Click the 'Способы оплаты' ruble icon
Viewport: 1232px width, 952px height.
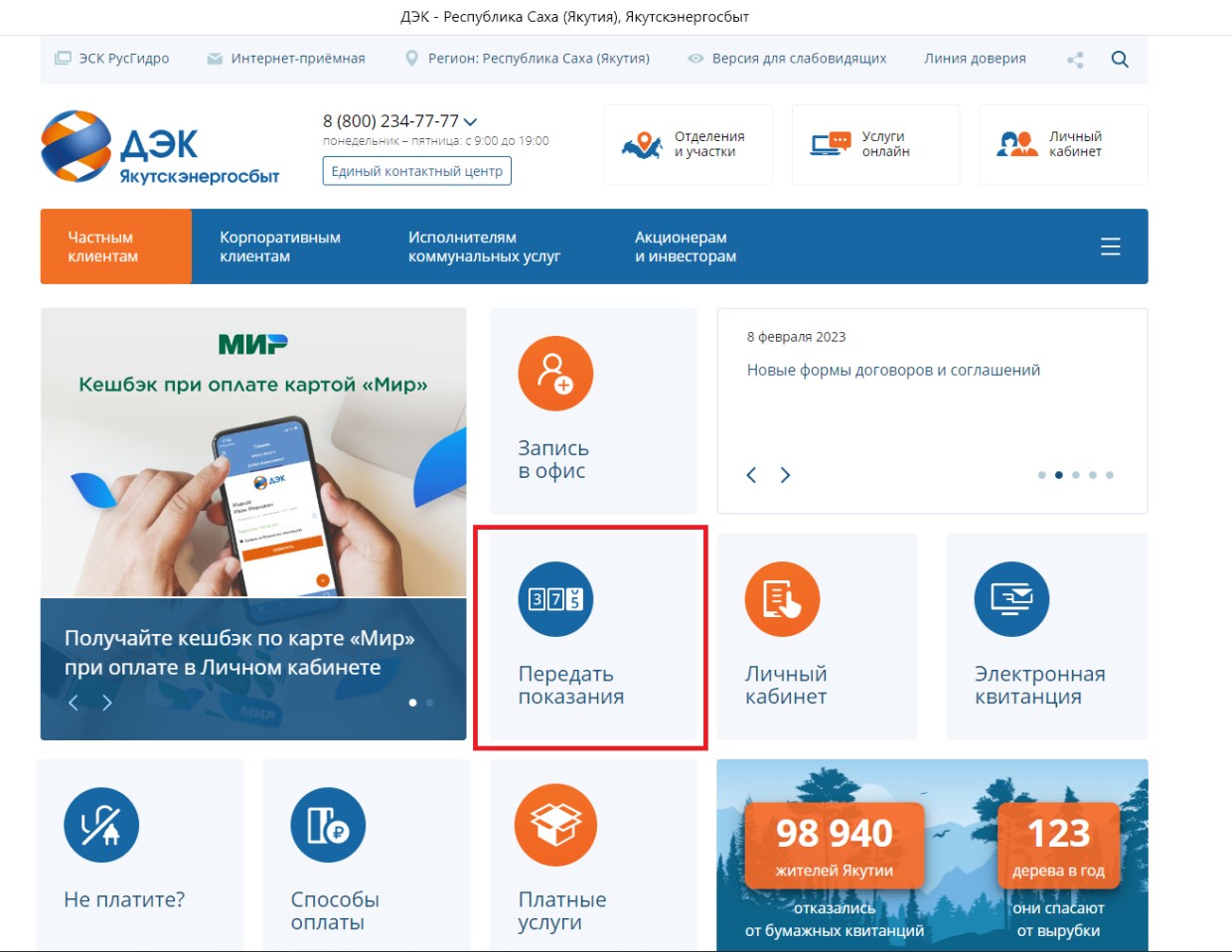[328, 825]
